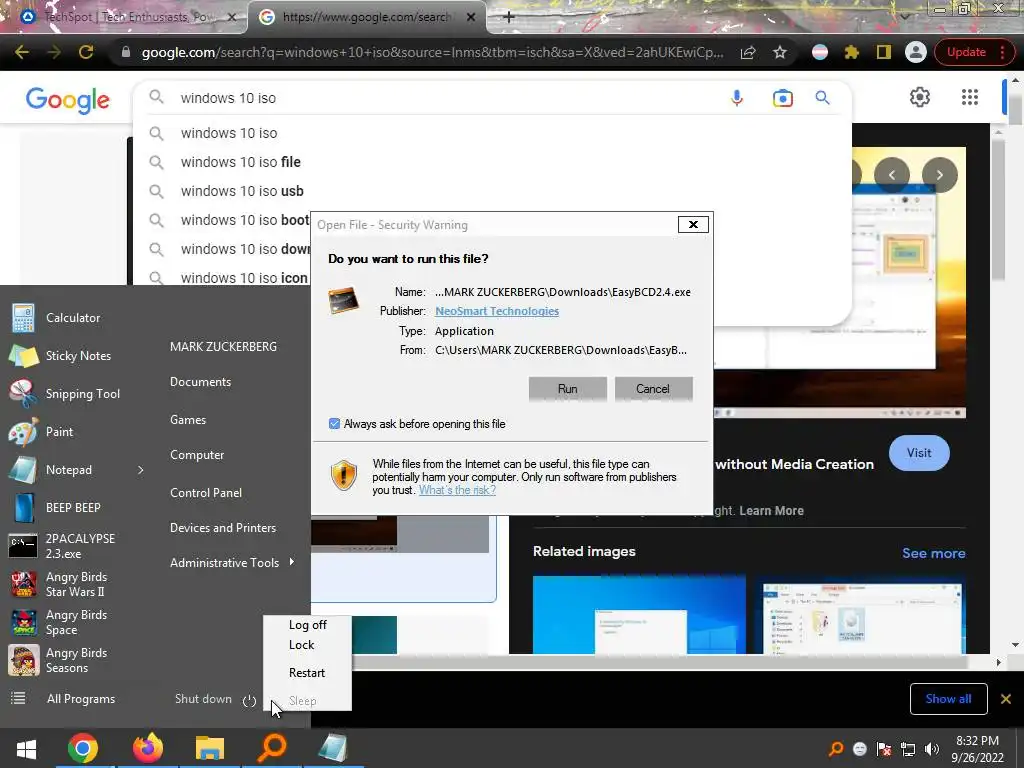1024x768 pixels.
Task: Click Cancel in Security Warning dialog
Action: [x=652, y=389]
